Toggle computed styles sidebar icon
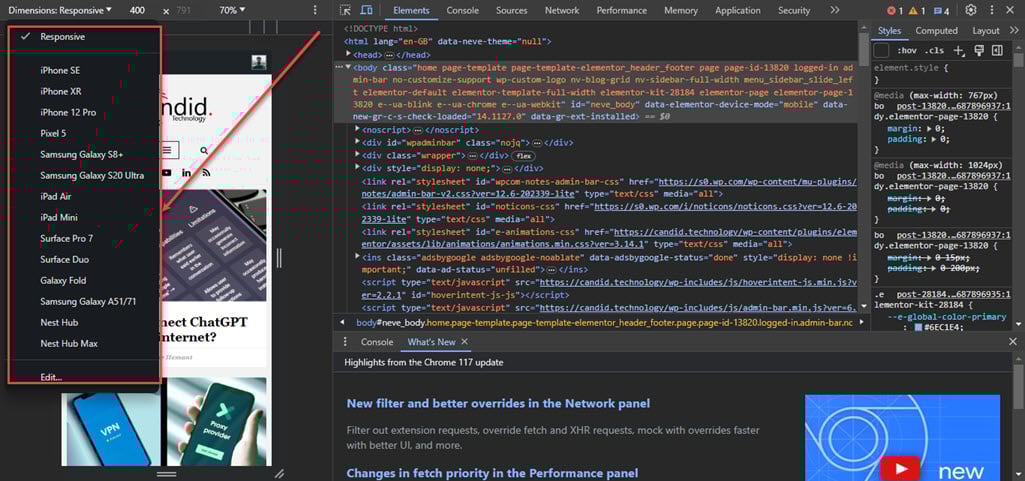 (997, 50)
